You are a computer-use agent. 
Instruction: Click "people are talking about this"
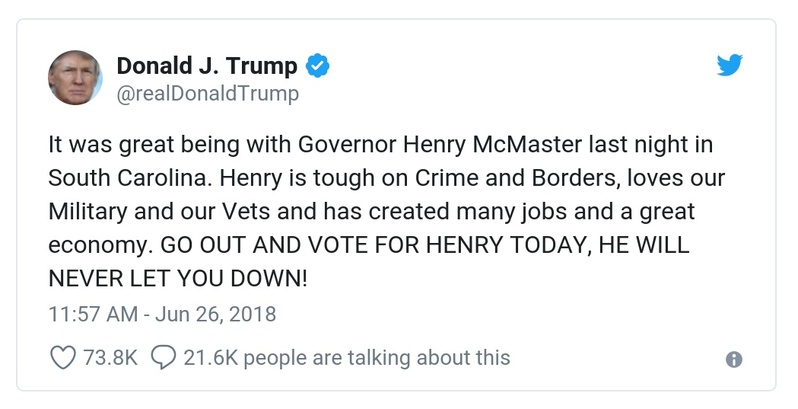coord(378,357)
